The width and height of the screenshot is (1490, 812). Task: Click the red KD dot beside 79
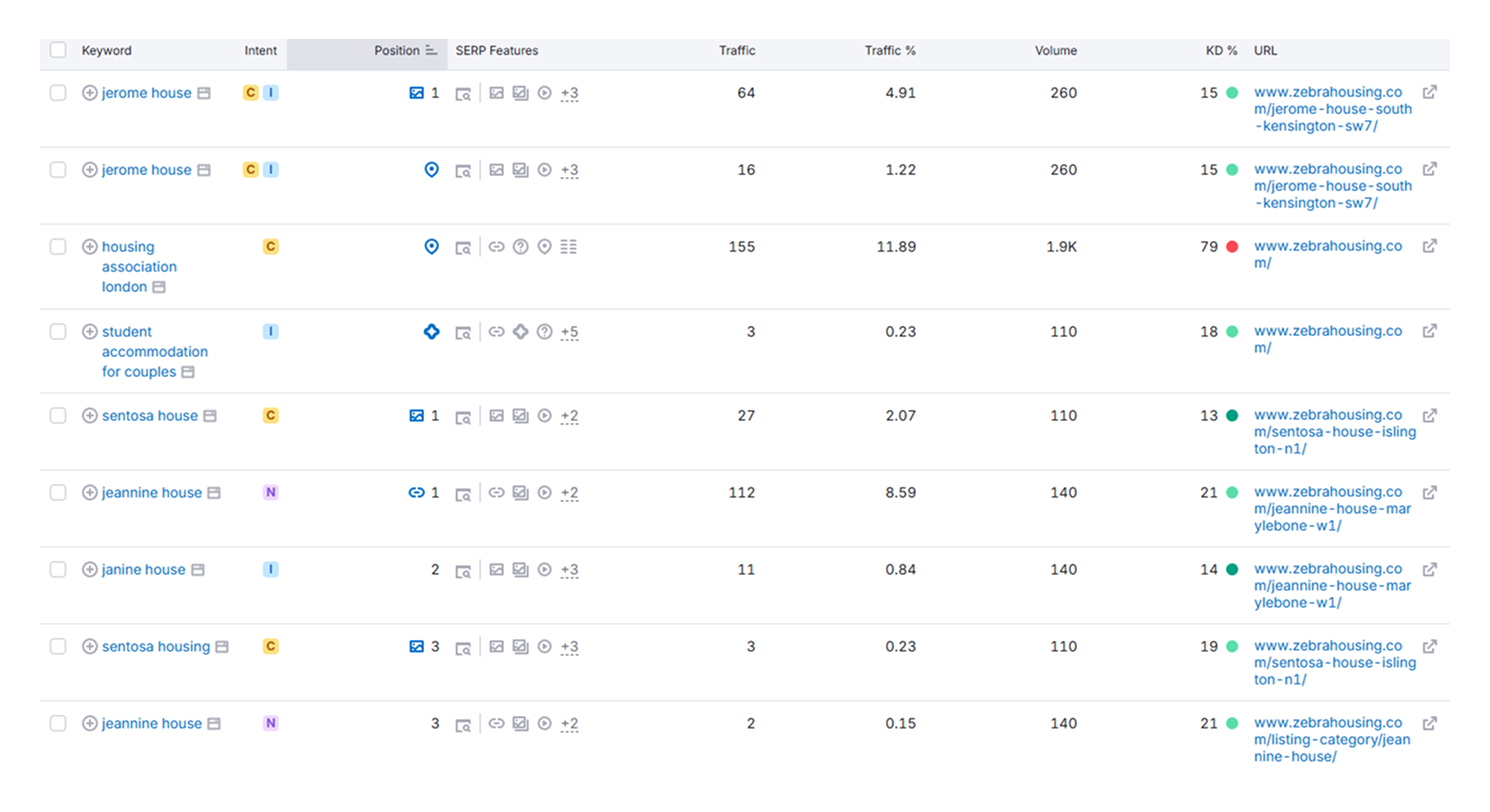point(1232,247)
